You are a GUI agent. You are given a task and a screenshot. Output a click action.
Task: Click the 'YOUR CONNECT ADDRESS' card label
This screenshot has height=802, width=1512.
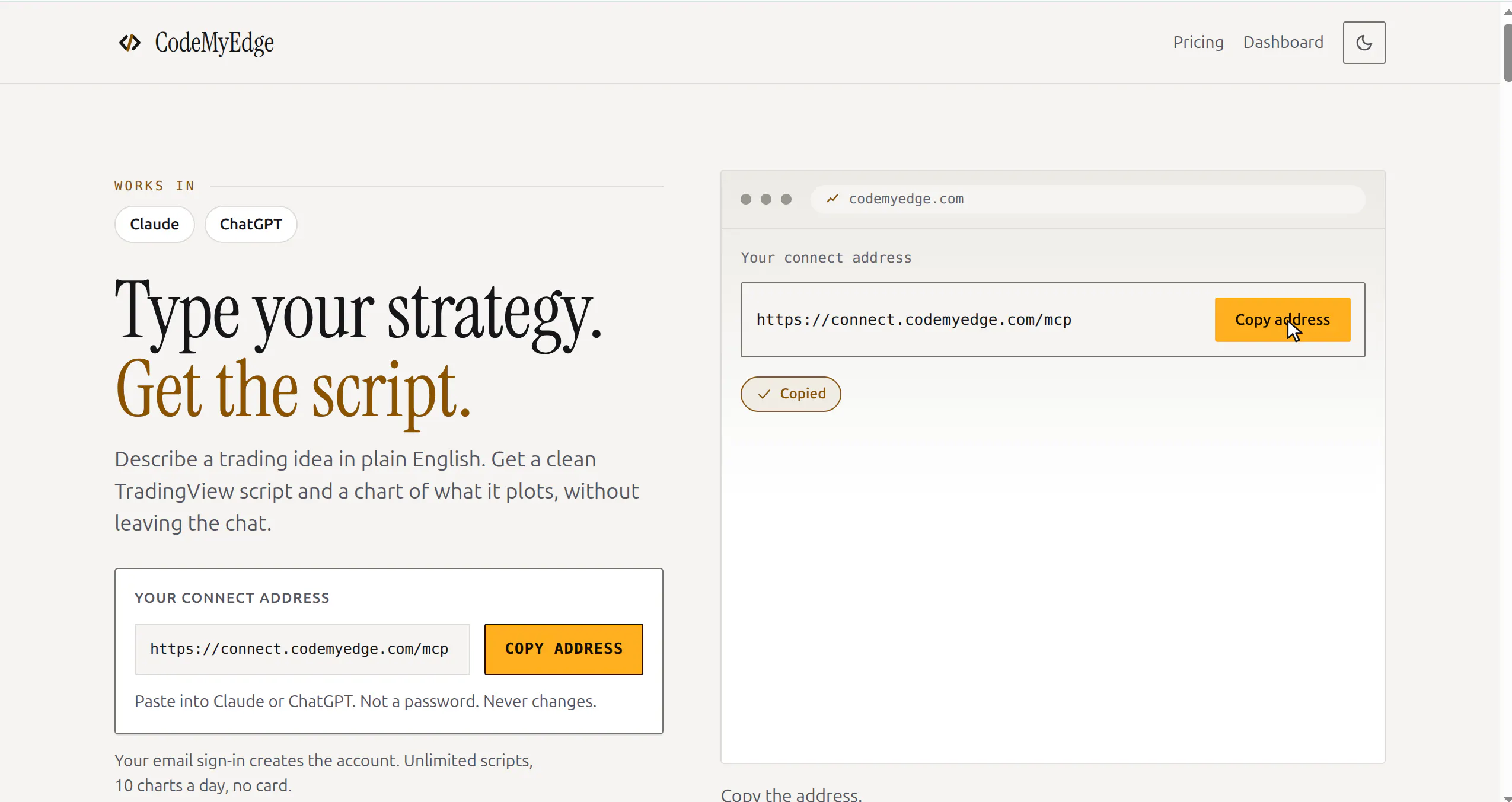(x=232, y=598)
